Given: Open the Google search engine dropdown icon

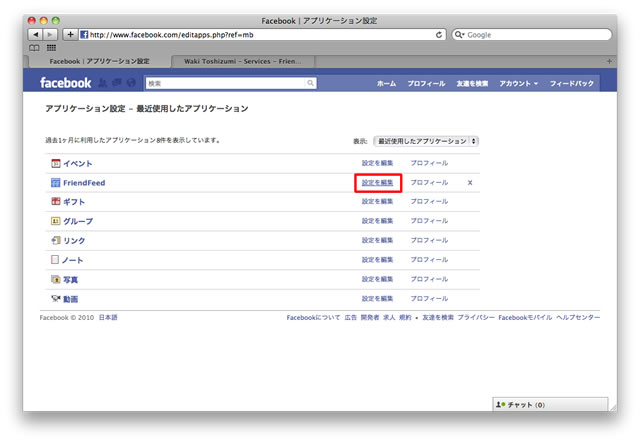Looking at the screenshot, I should pyautogui.click(x=460, y=35).
